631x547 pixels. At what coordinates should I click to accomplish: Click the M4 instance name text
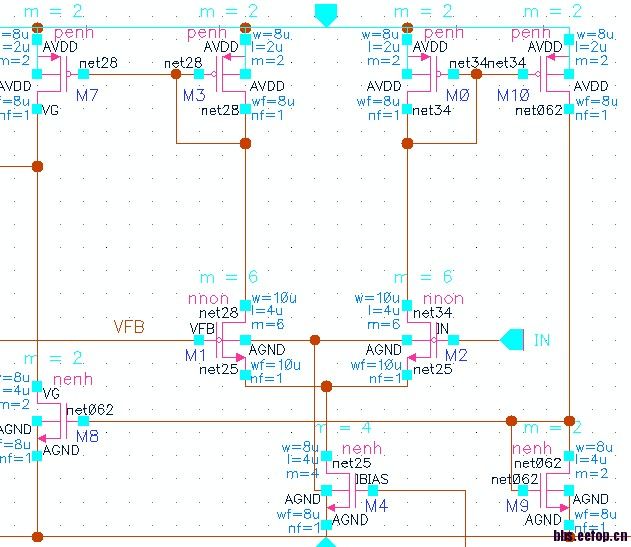pyautogui.click(x=377, y=506)
